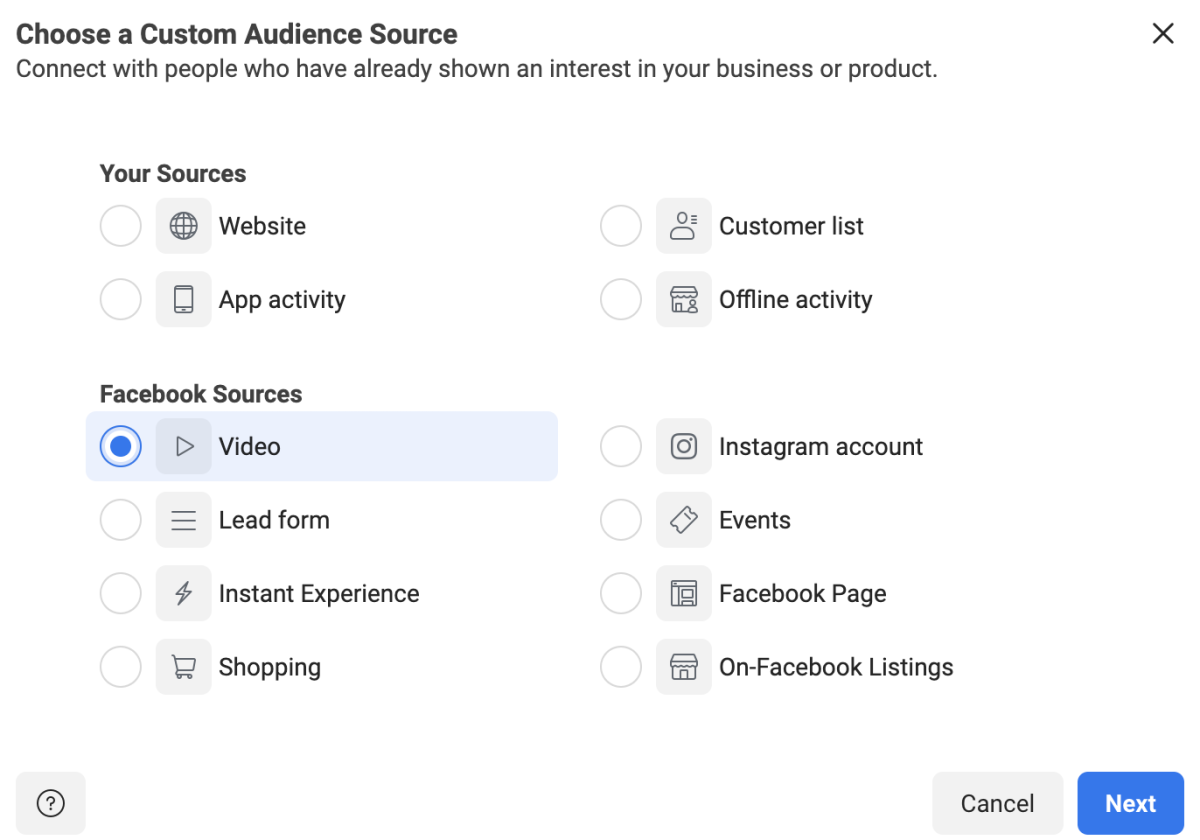Screen dimensions: 1200x840
Task: Click the Facebook Page icon
Action: pos(684,593)
